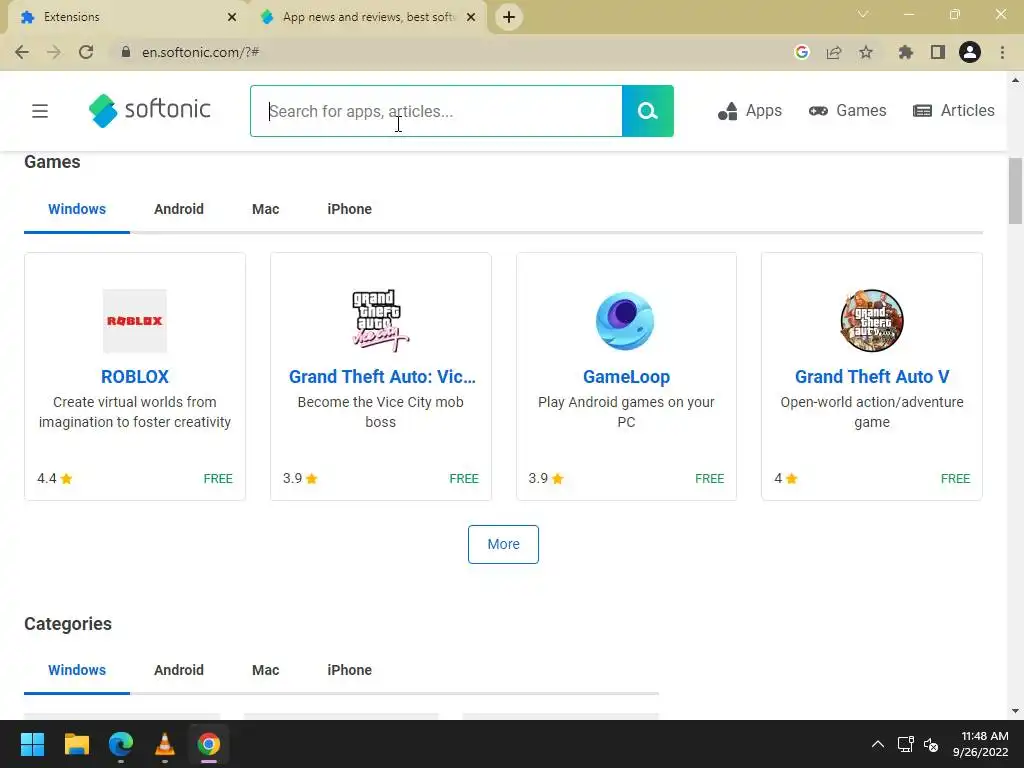Select Windows tab under Games
Screen dimensions: 1024x768
pos(77,209)
